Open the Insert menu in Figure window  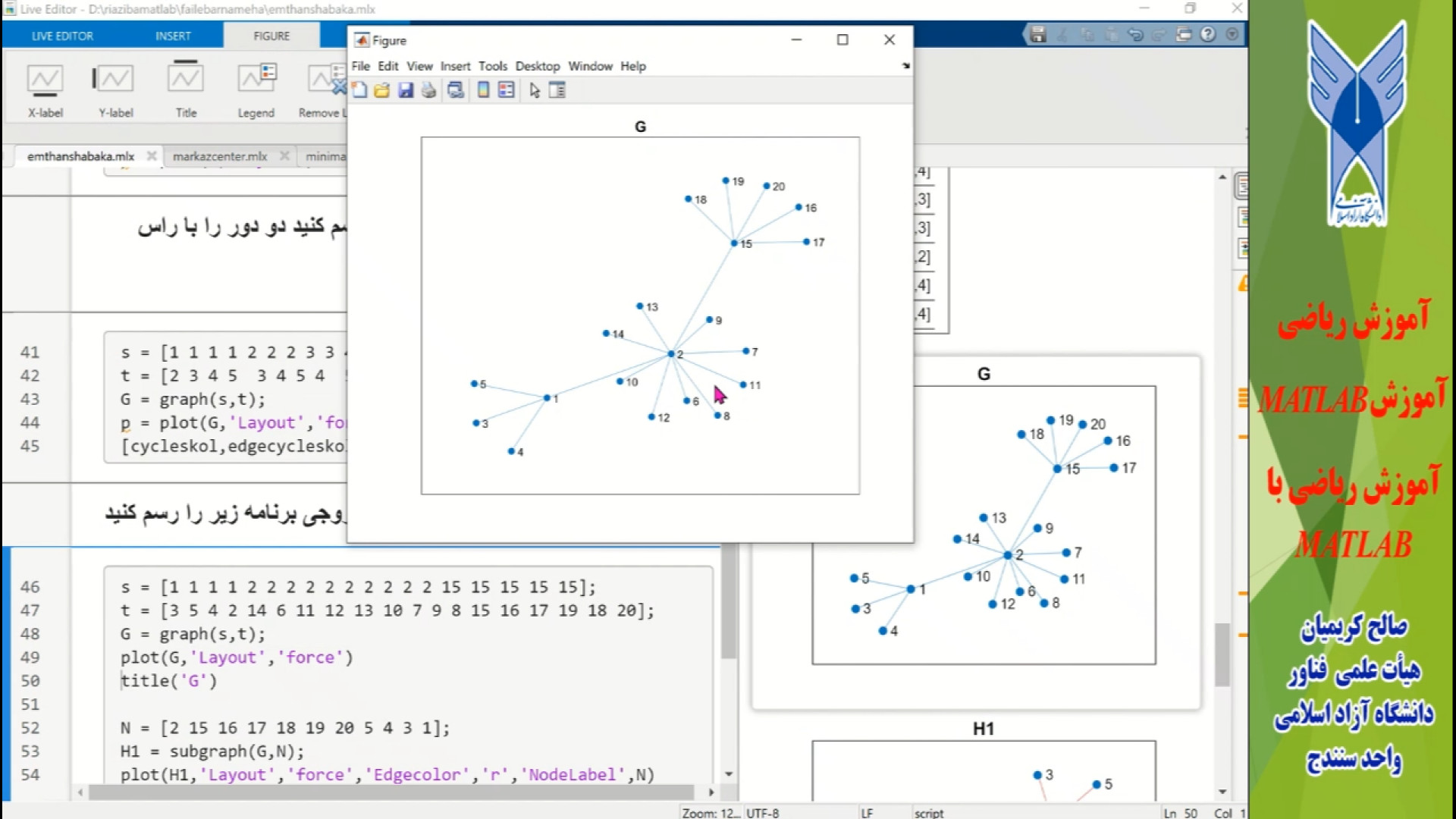click(455, 66)
